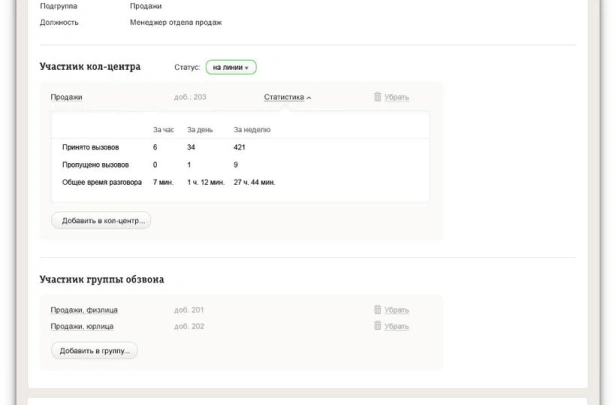Click Убрать link for Продажи, юрлица
Viewport: 616px width, 405px height.
pos(396,326)
